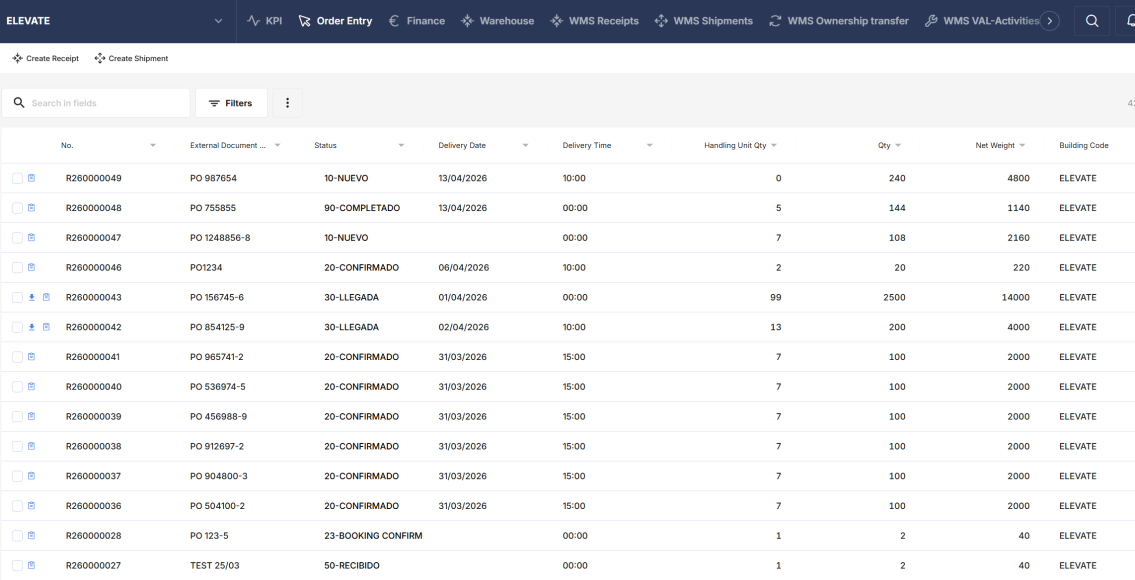Open the more options kebab menu beside Filters

pos(287,103)
